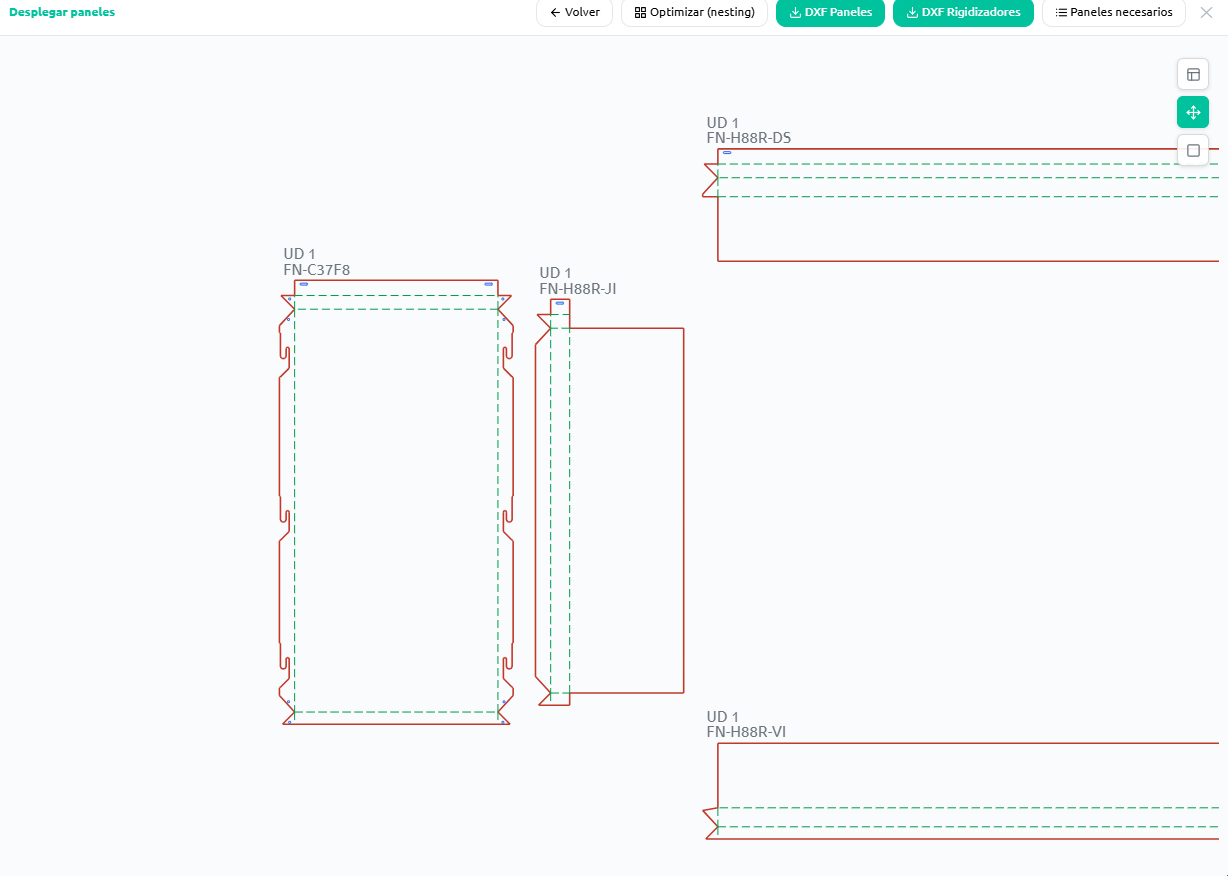Download DXF Rigidizadores file

tap(963, 13)
